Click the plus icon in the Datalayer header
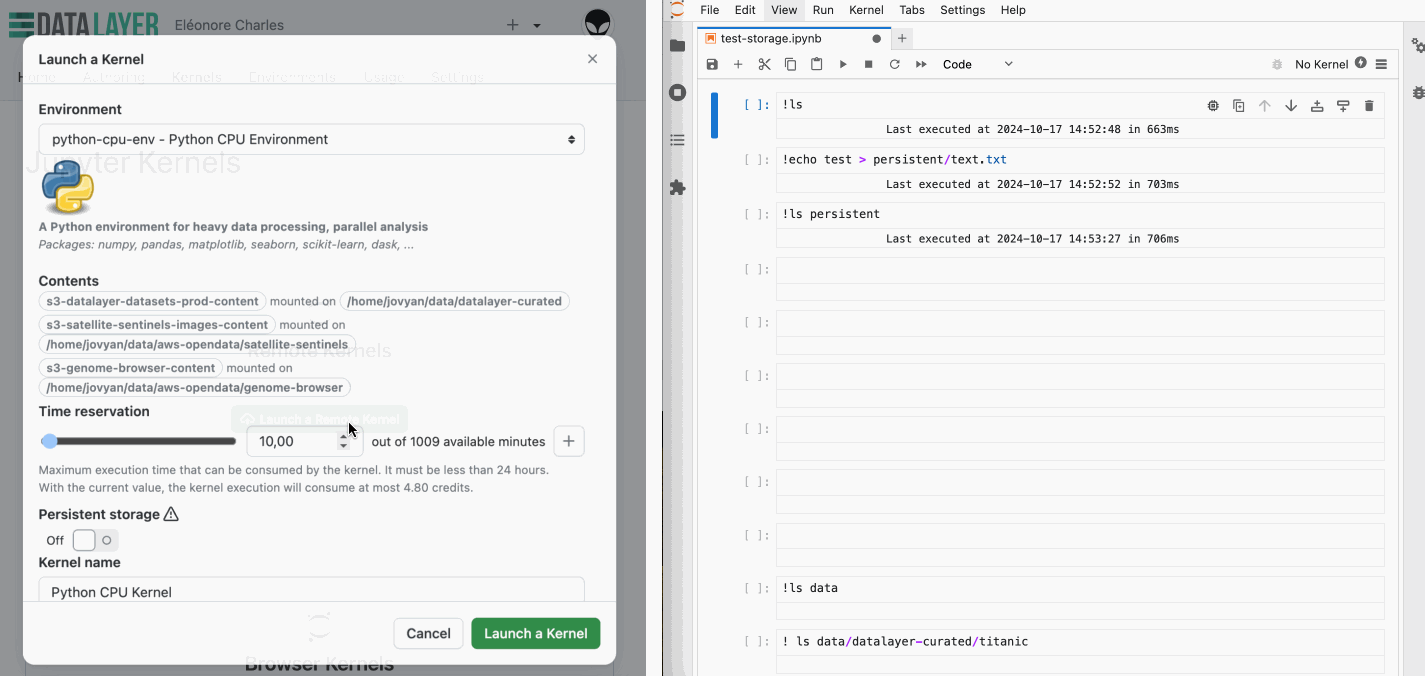 coord(513,25)
